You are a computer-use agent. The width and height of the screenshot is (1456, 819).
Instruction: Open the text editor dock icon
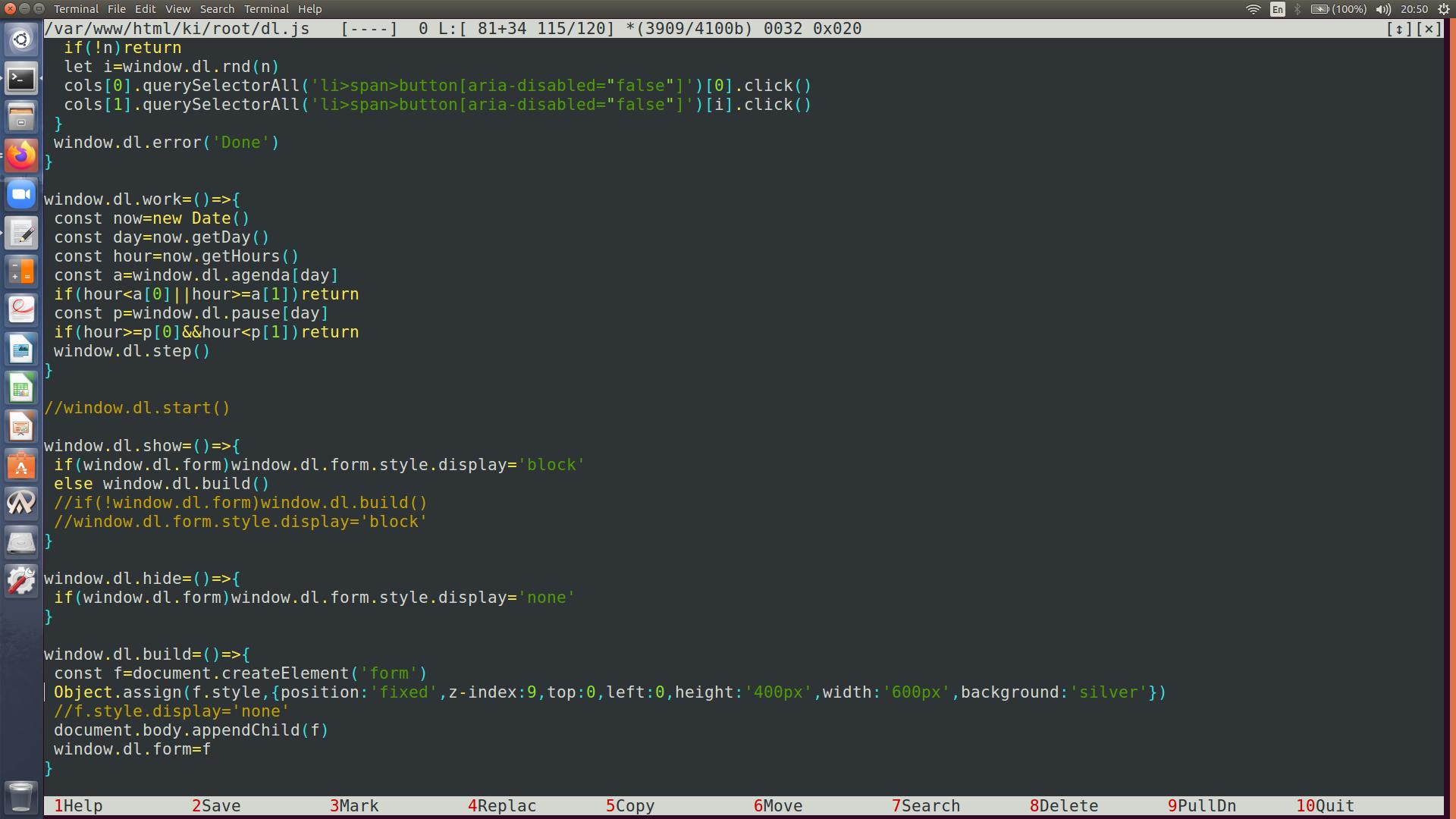(x=21, y=233)
